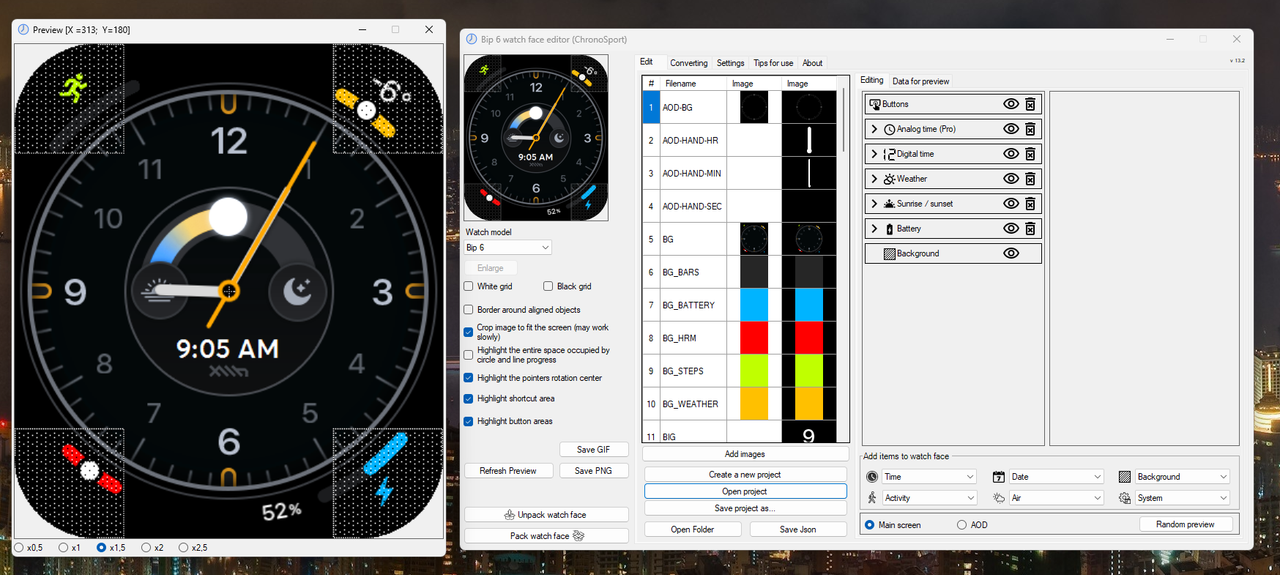Expand the Analog time (Pro) item
Image resolution: width=1280 pixels, height=575 pixels.
875,129
